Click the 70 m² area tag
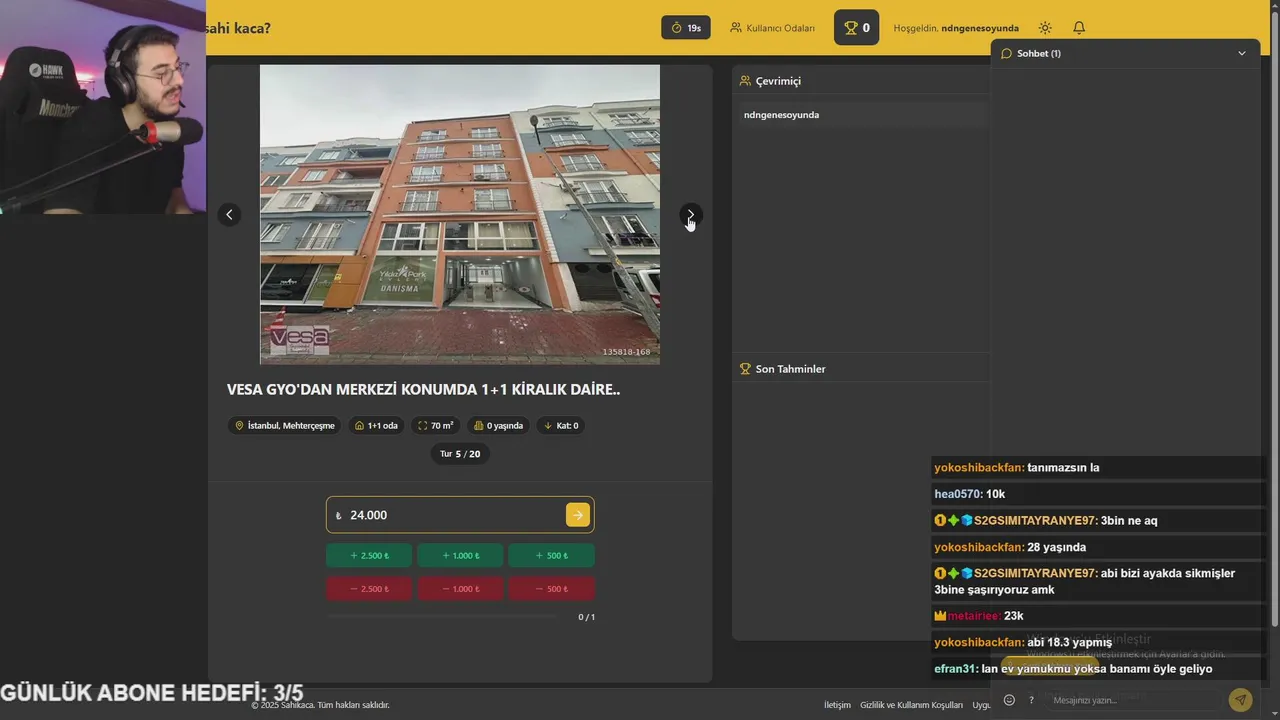This screenshot has height=720, width=1280. tap(436, 425)
